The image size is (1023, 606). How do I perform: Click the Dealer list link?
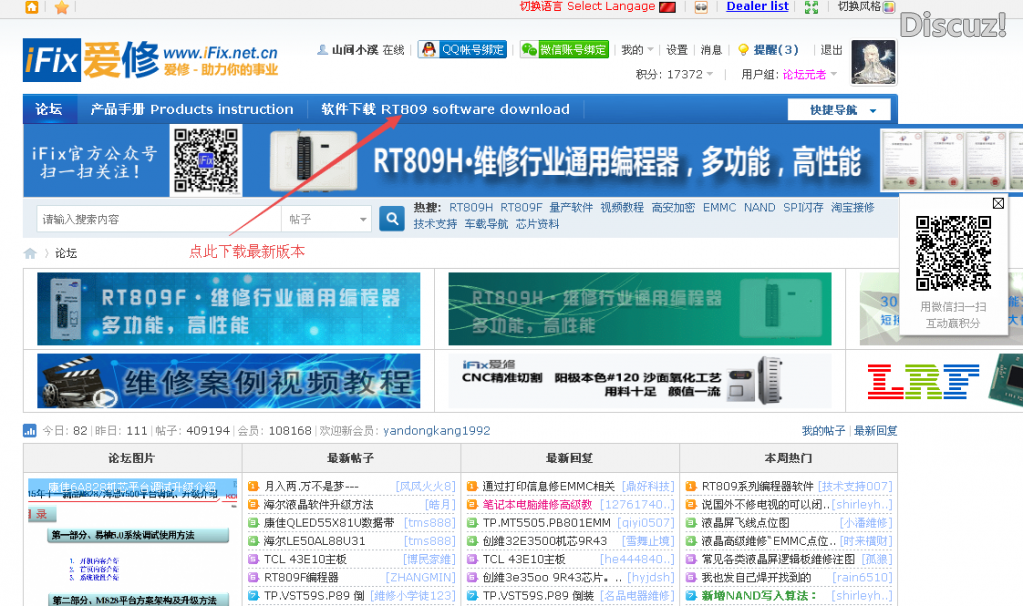pos(757,7)
